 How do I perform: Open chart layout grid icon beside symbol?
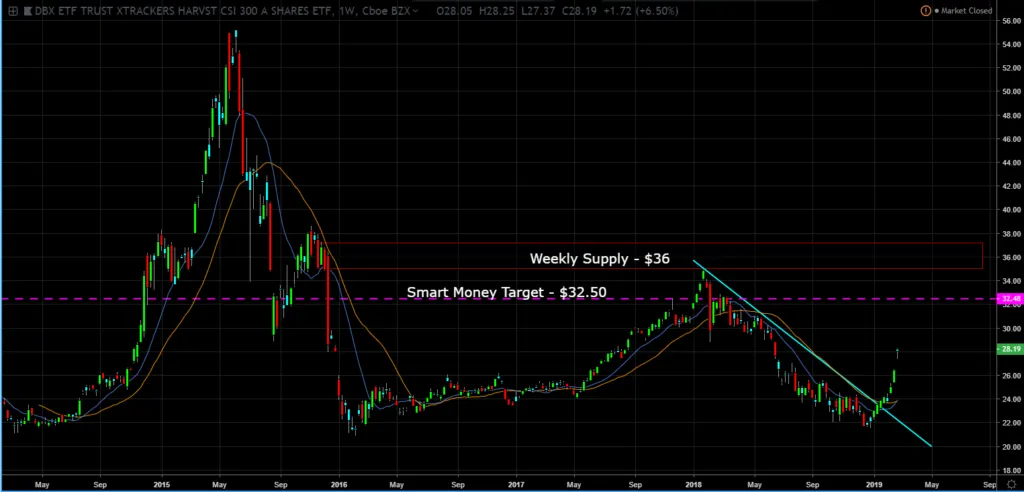pyautogui.click(x=13, y=10)
